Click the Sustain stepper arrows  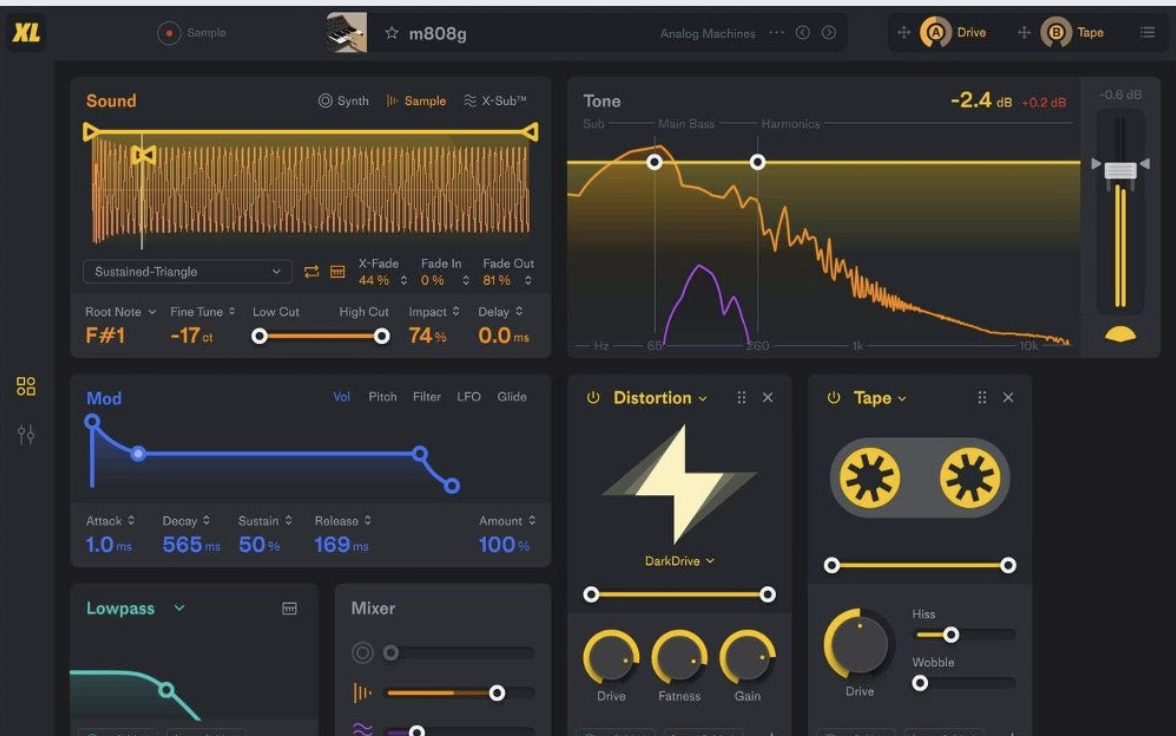click(x=288, y=520)
